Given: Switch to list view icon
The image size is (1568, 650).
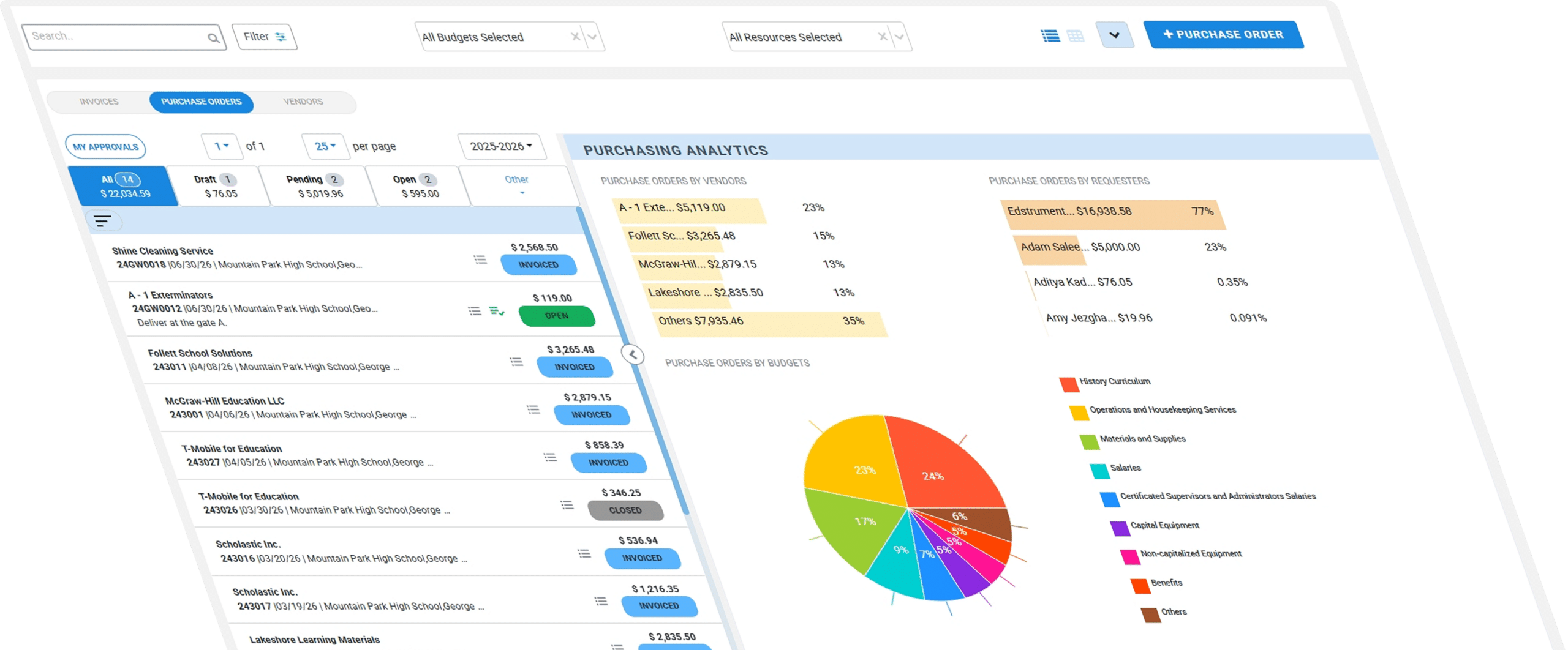Looking at the screenshot, I should point(1050,36).
